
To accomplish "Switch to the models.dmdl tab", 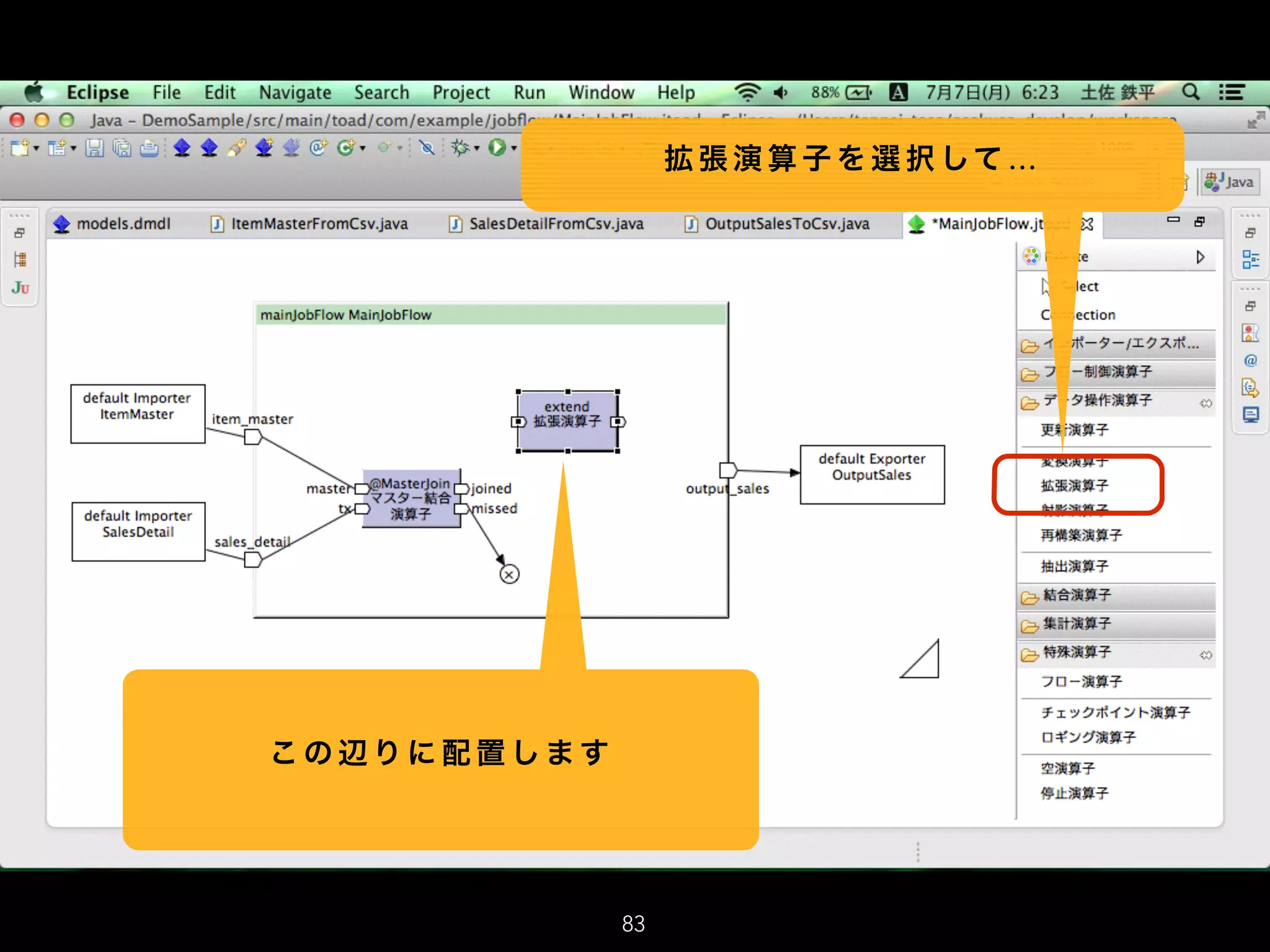I will point(123,224).
